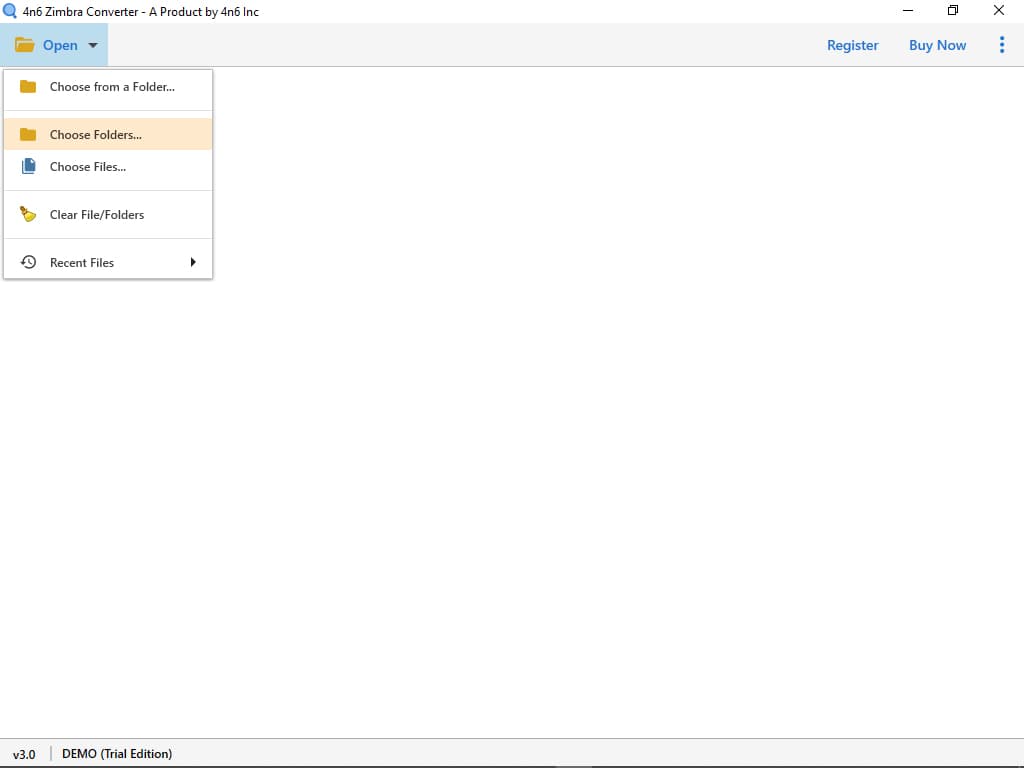Expand the Open dropdown arrow
The image size is (1024, 768).
tap(90, 45)
